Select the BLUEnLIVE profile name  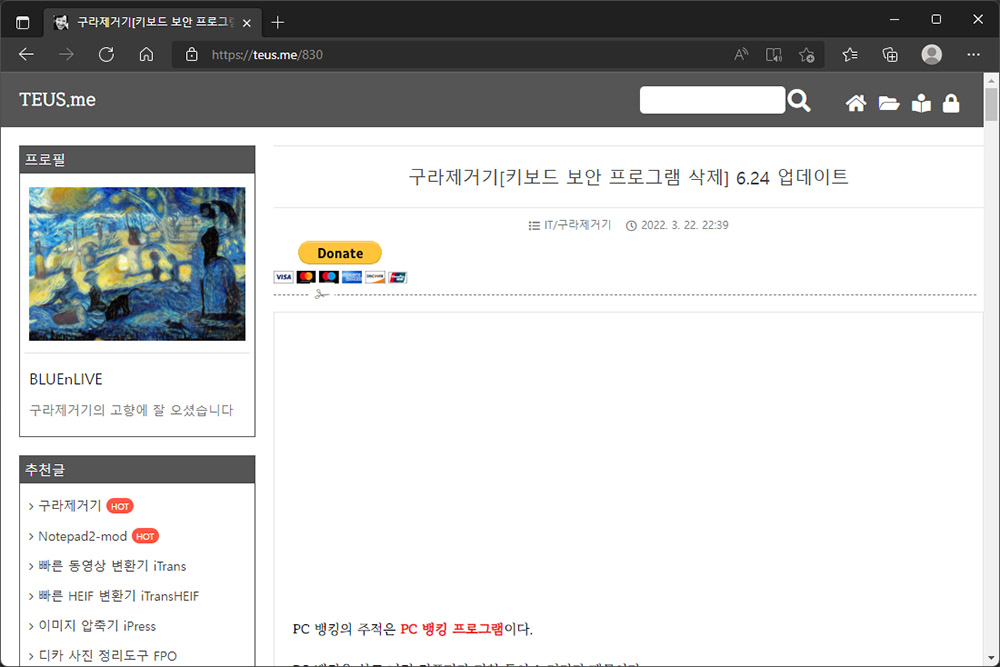[x=66, y=379]
